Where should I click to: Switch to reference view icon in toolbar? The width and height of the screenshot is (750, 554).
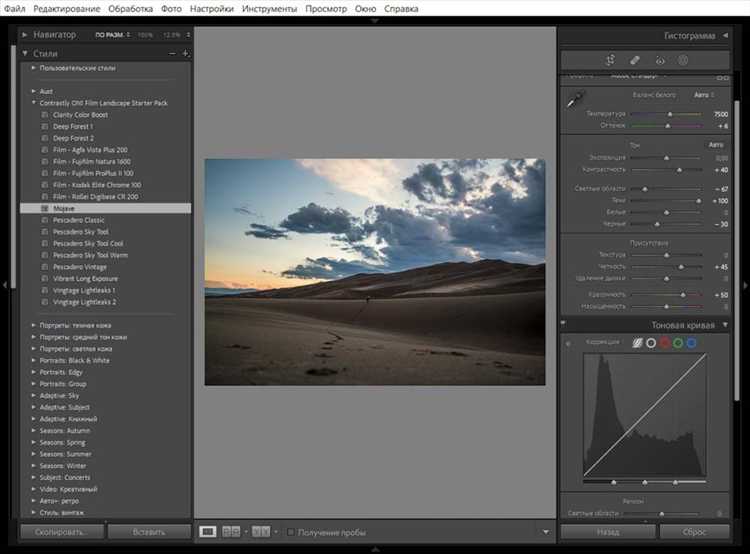tap(232, 532)
